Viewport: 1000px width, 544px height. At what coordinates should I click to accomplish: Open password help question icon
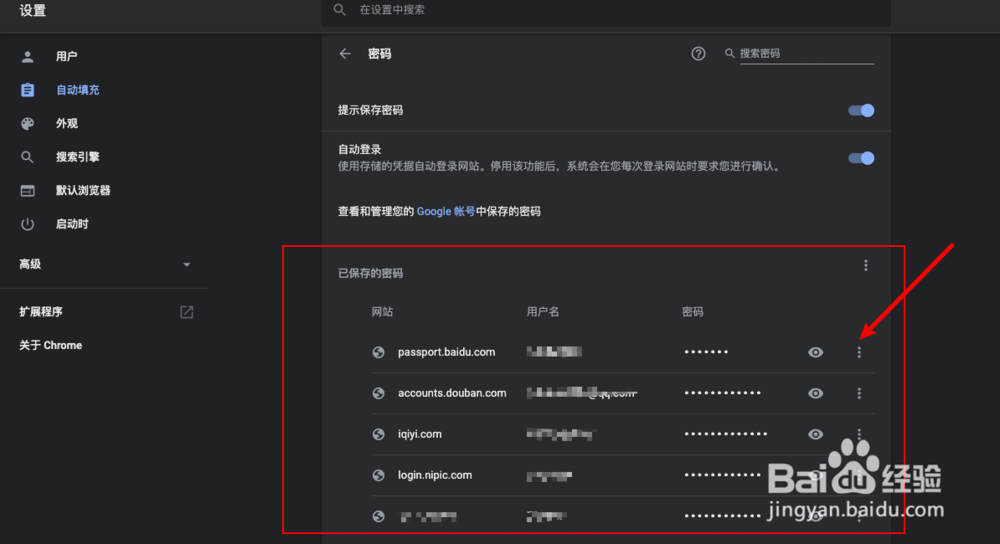[x=698, y=54]
